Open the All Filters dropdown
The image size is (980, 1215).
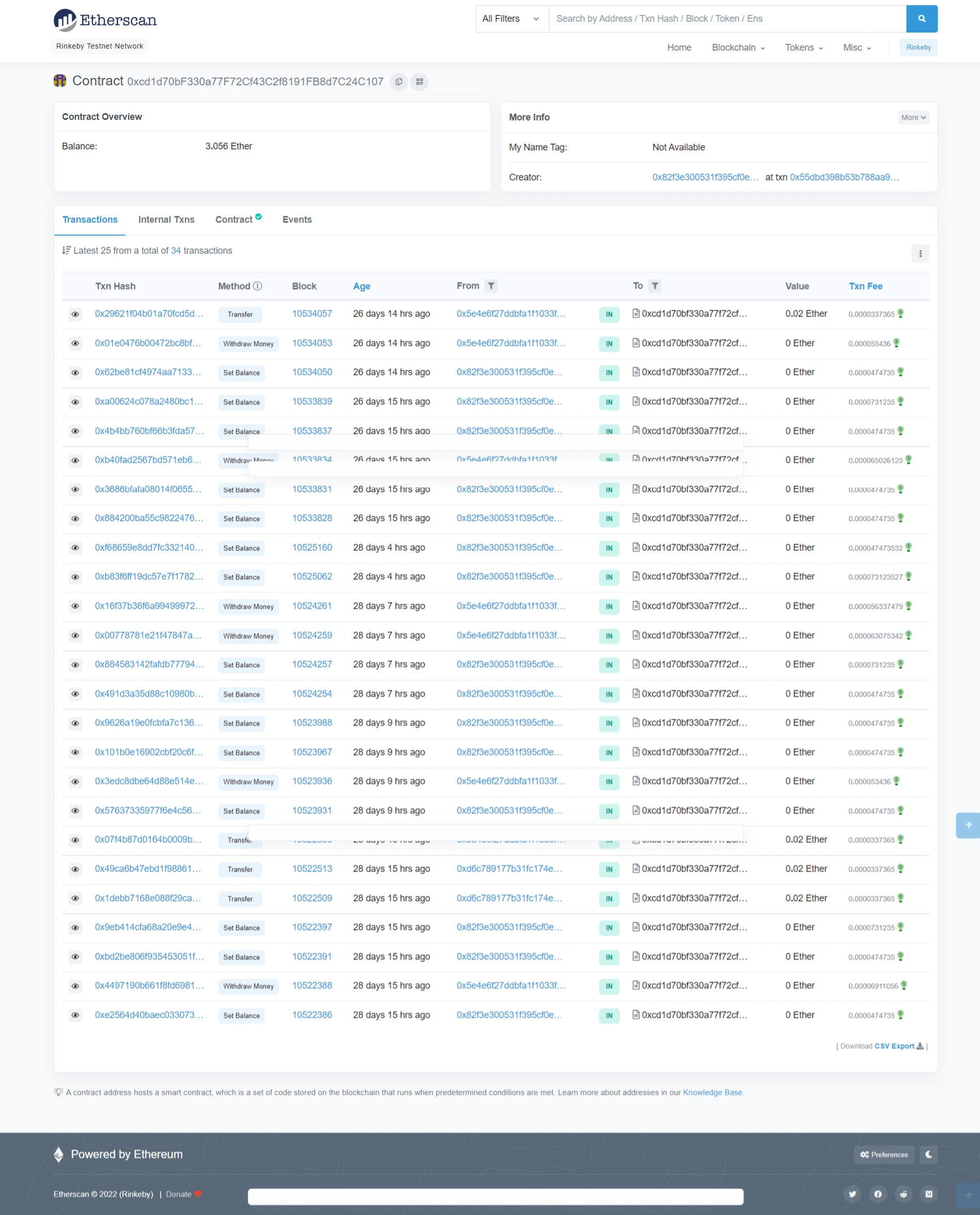(x=512, y=19)
